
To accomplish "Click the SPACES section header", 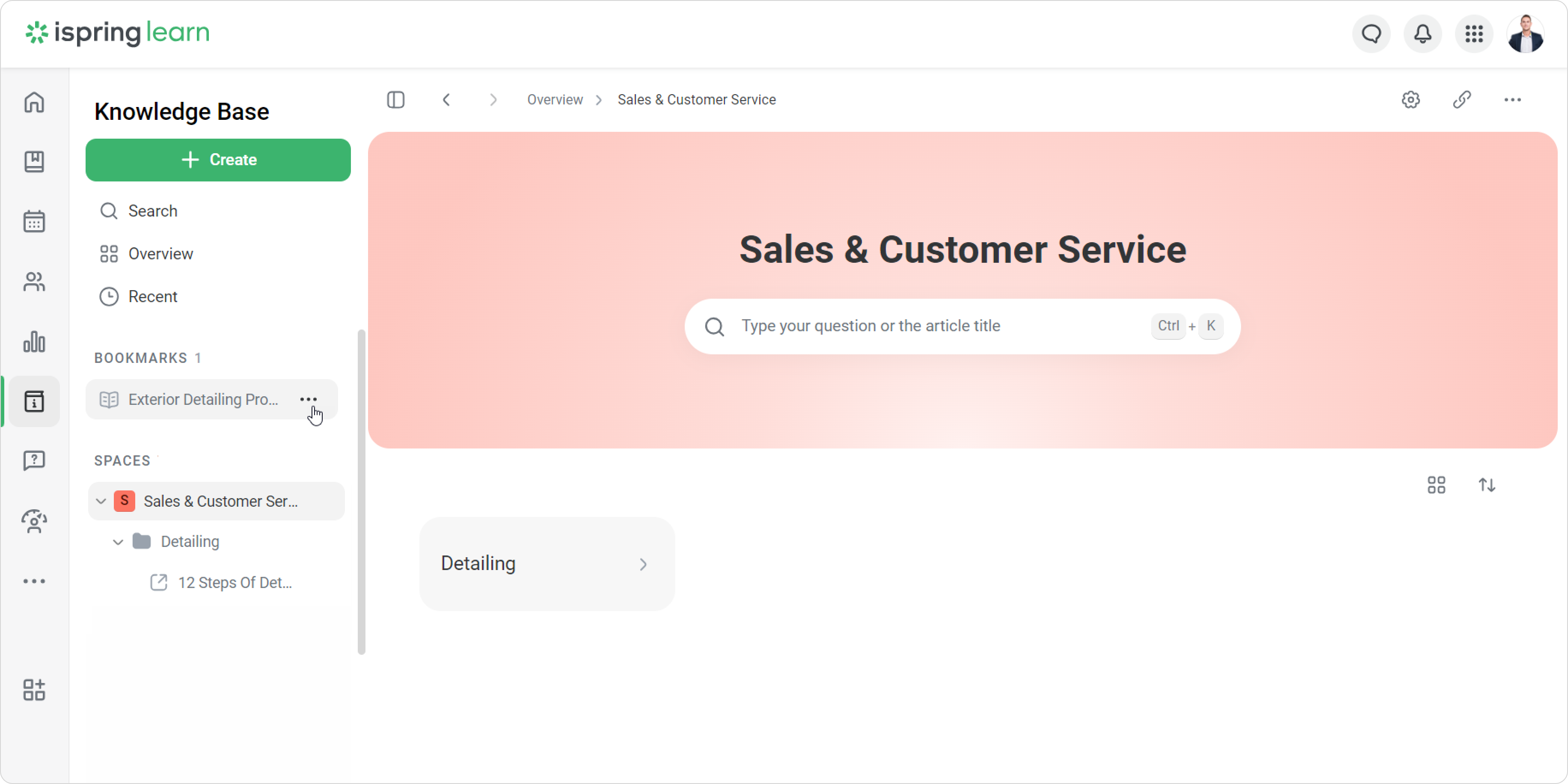I will pos(122,461).
